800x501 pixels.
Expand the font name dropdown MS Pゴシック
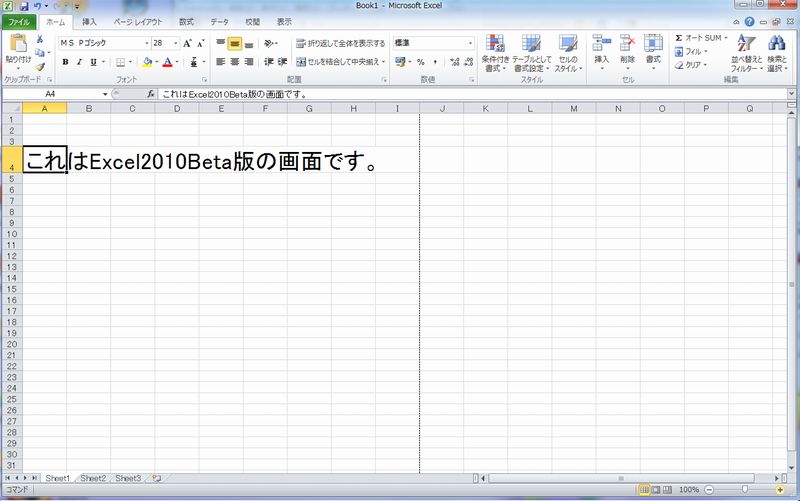tap(146, 43)
